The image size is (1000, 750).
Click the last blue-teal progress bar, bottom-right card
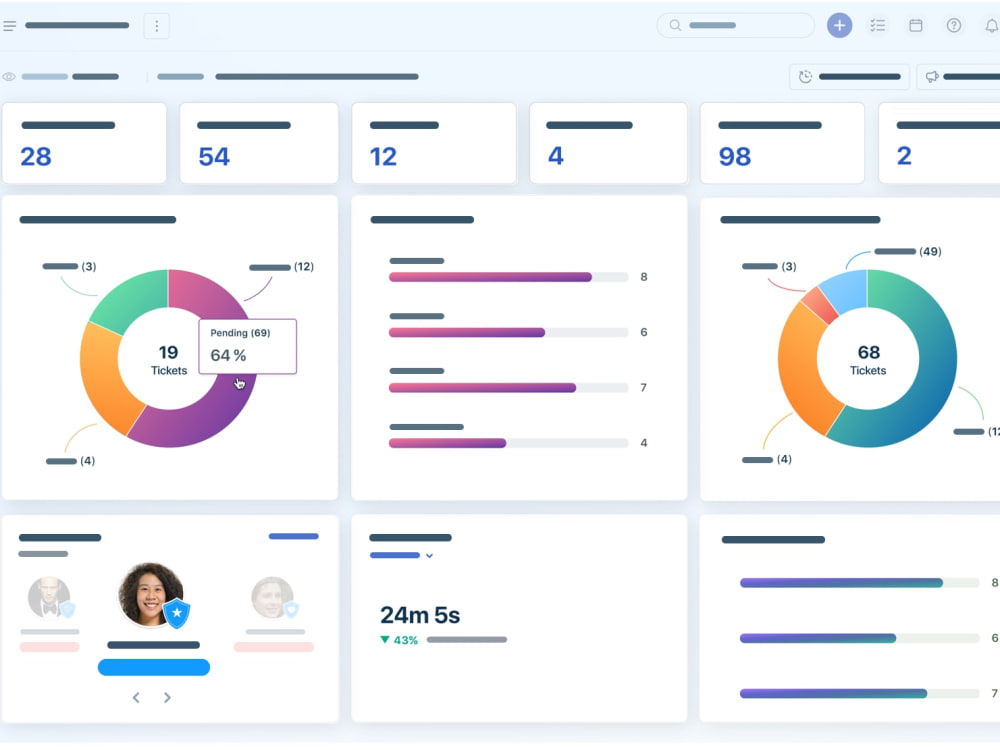(x=859, y=693)
